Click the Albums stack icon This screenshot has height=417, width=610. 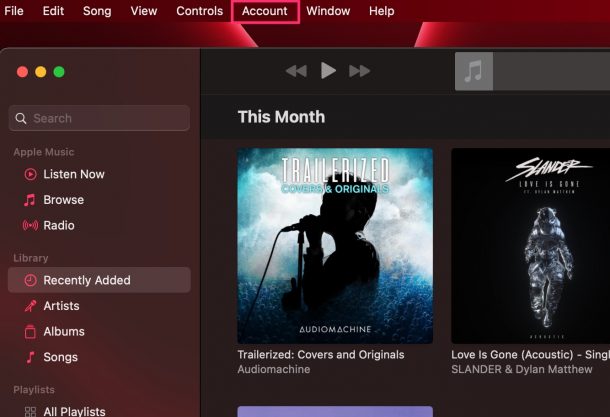(30, 331)
